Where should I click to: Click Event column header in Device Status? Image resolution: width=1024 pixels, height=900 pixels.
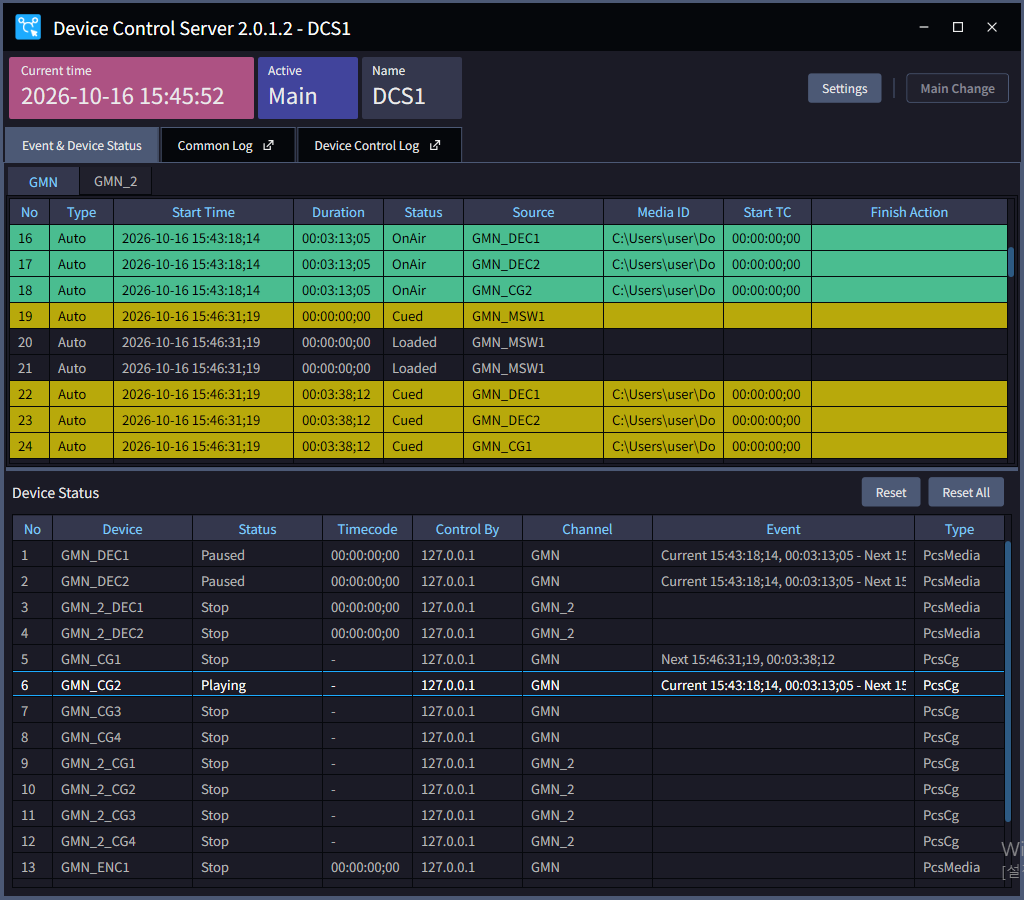tap(783, 529)
